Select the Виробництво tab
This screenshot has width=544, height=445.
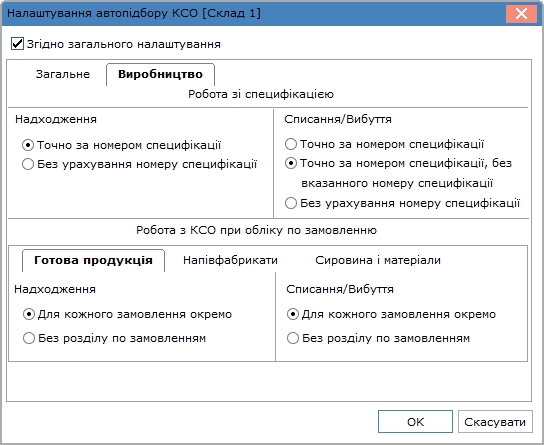click(160, 74)
